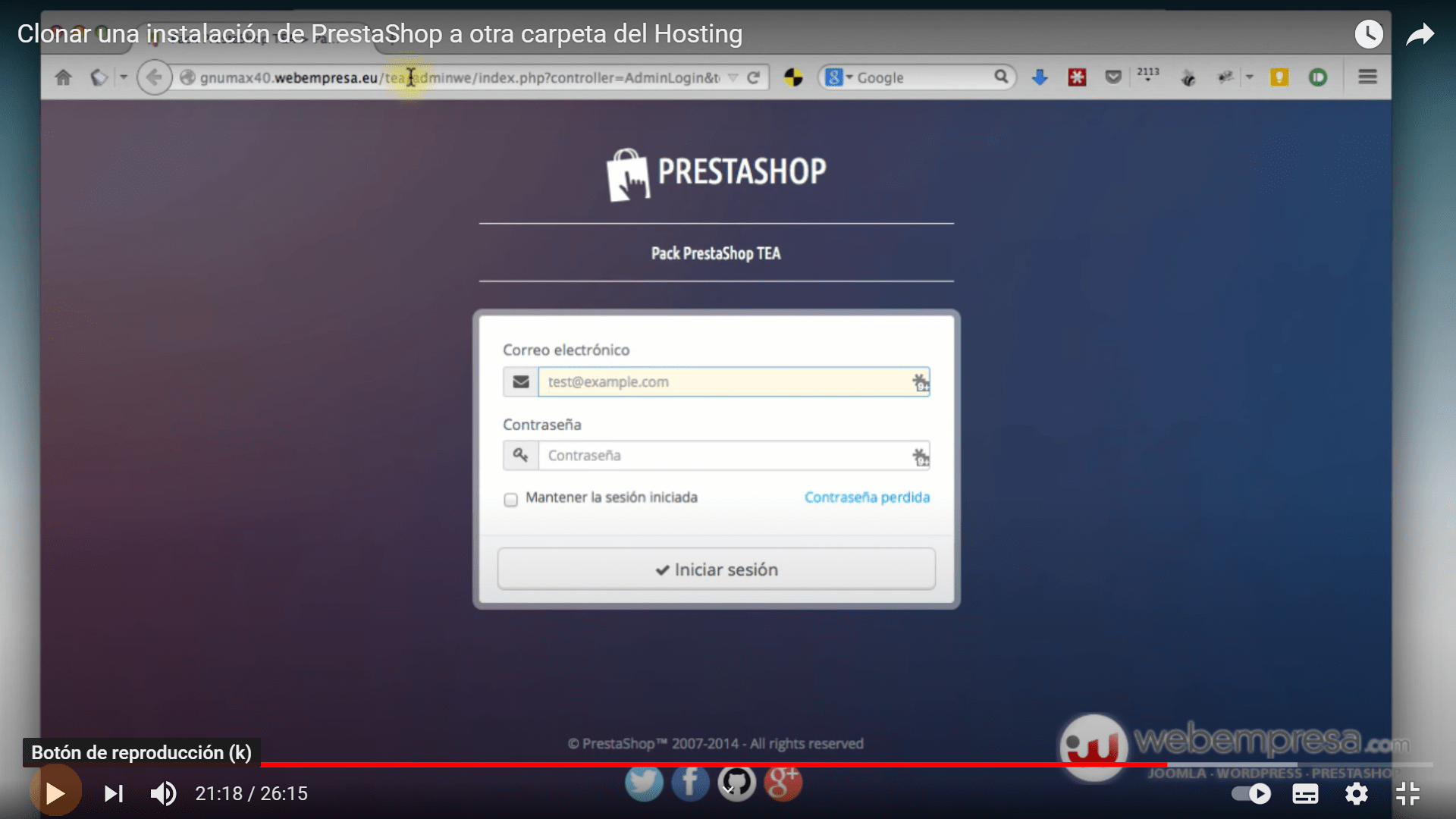The width and height of the screenshot is (1456, 819).
Task: Click the Iniciar sesión button
Action: (x=717, y=570)
